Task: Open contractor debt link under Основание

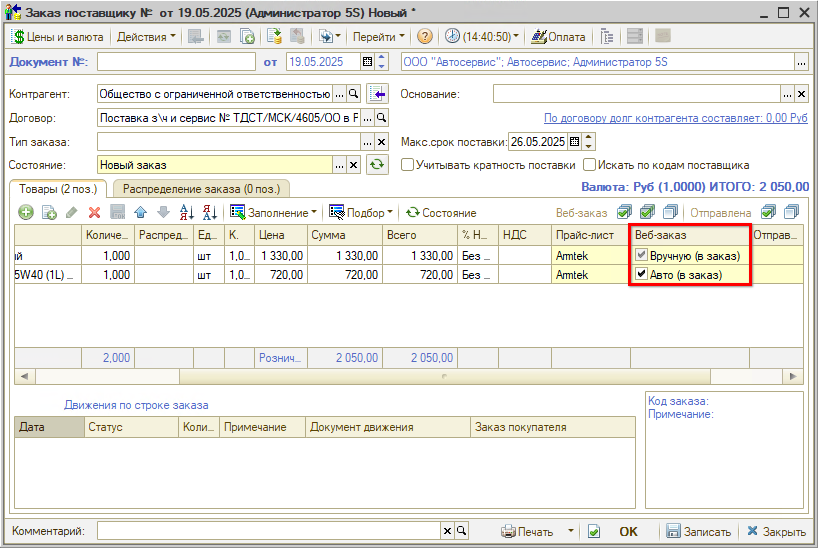Action: (x=675, y=118)
